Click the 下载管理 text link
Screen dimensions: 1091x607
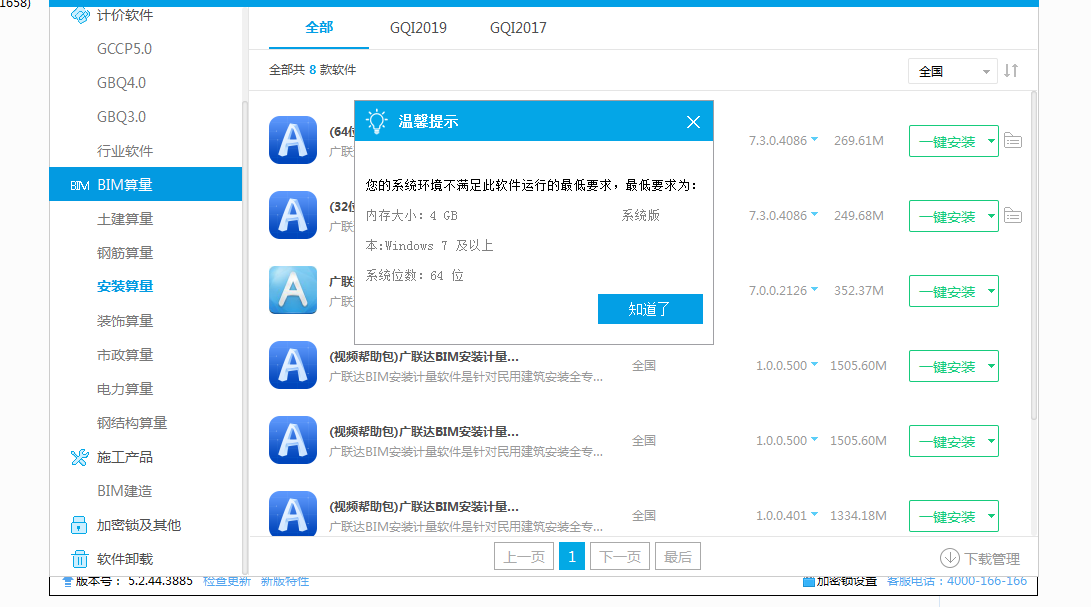point(992,559)
